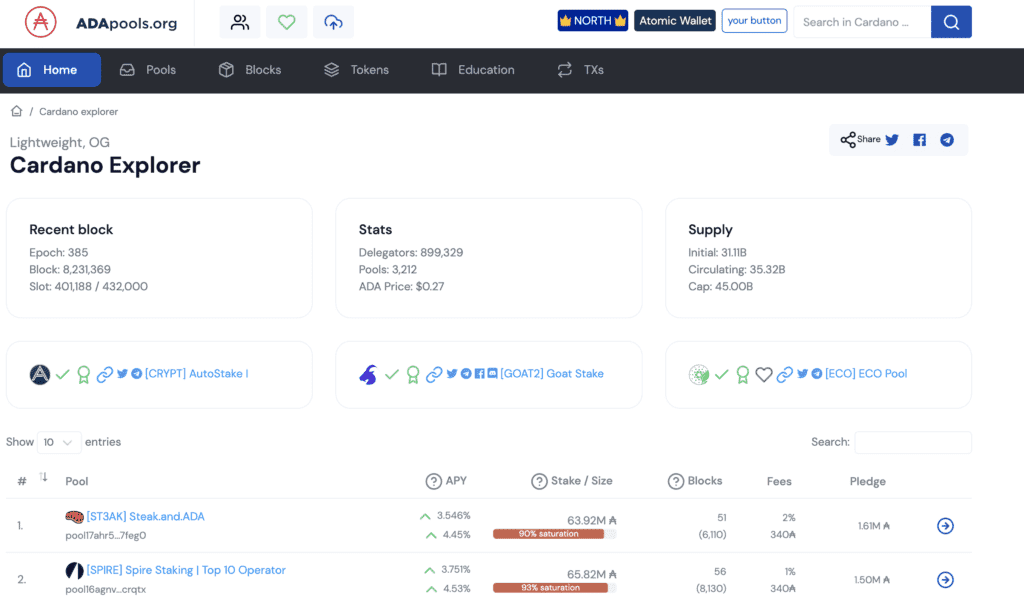Image resolution: width=1024 pixels, height=604 pixels.
Task: Click the Atomic Wallet button
Action: click(x=674, y=20)
